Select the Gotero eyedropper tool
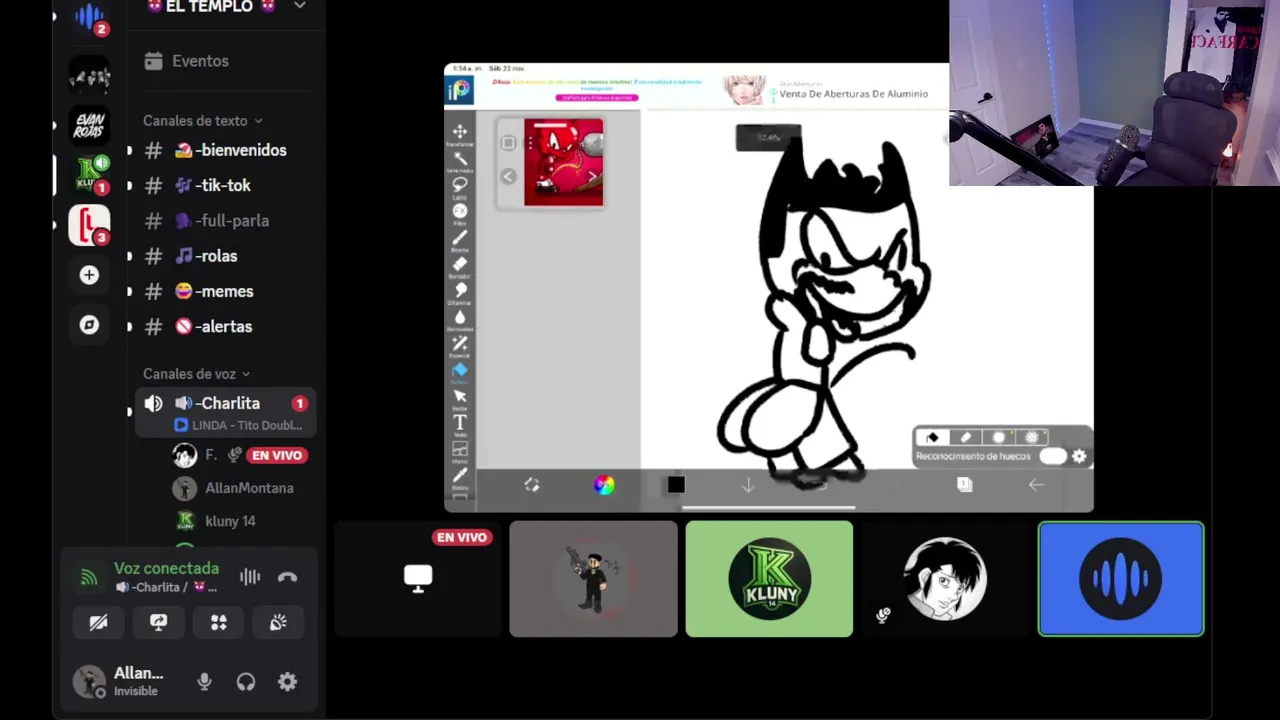This screenshot has height=720, width=1280. [x=460, y=476]
